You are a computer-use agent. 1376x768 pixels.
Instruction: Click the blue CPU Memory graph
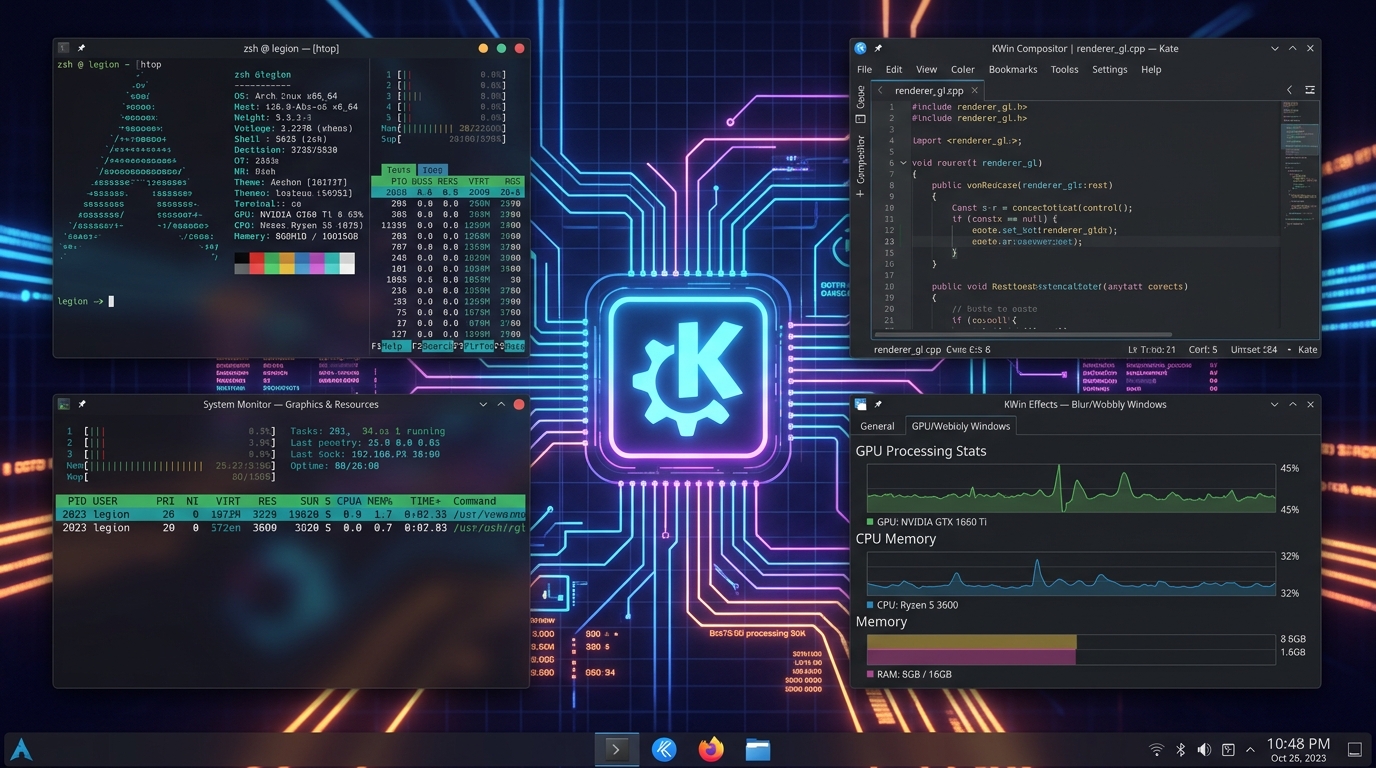[1071, 573]
